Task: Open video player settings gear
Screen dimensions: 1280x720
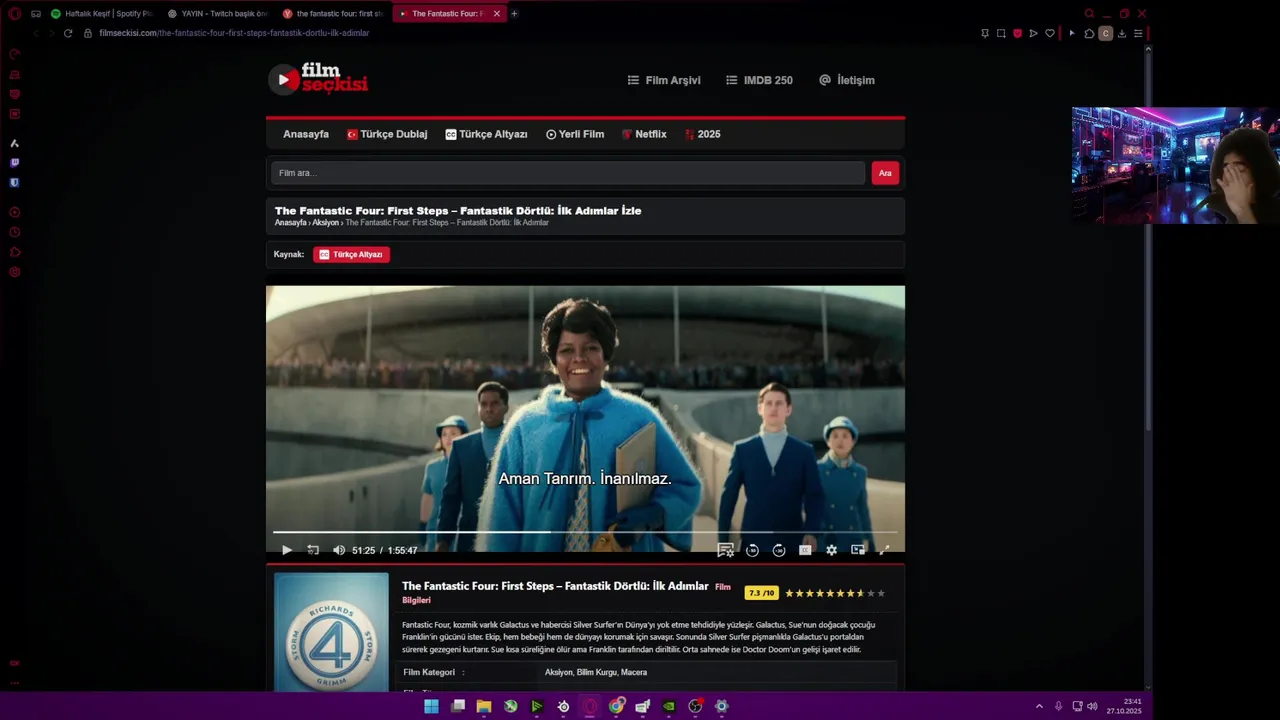Action: (x=831, y=550)
